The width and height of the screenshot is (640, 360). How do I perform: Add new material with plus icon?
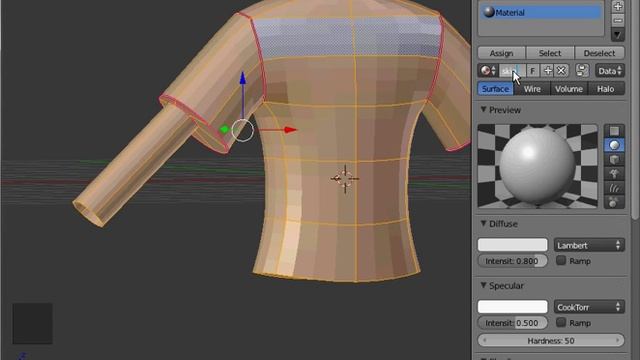547,71
